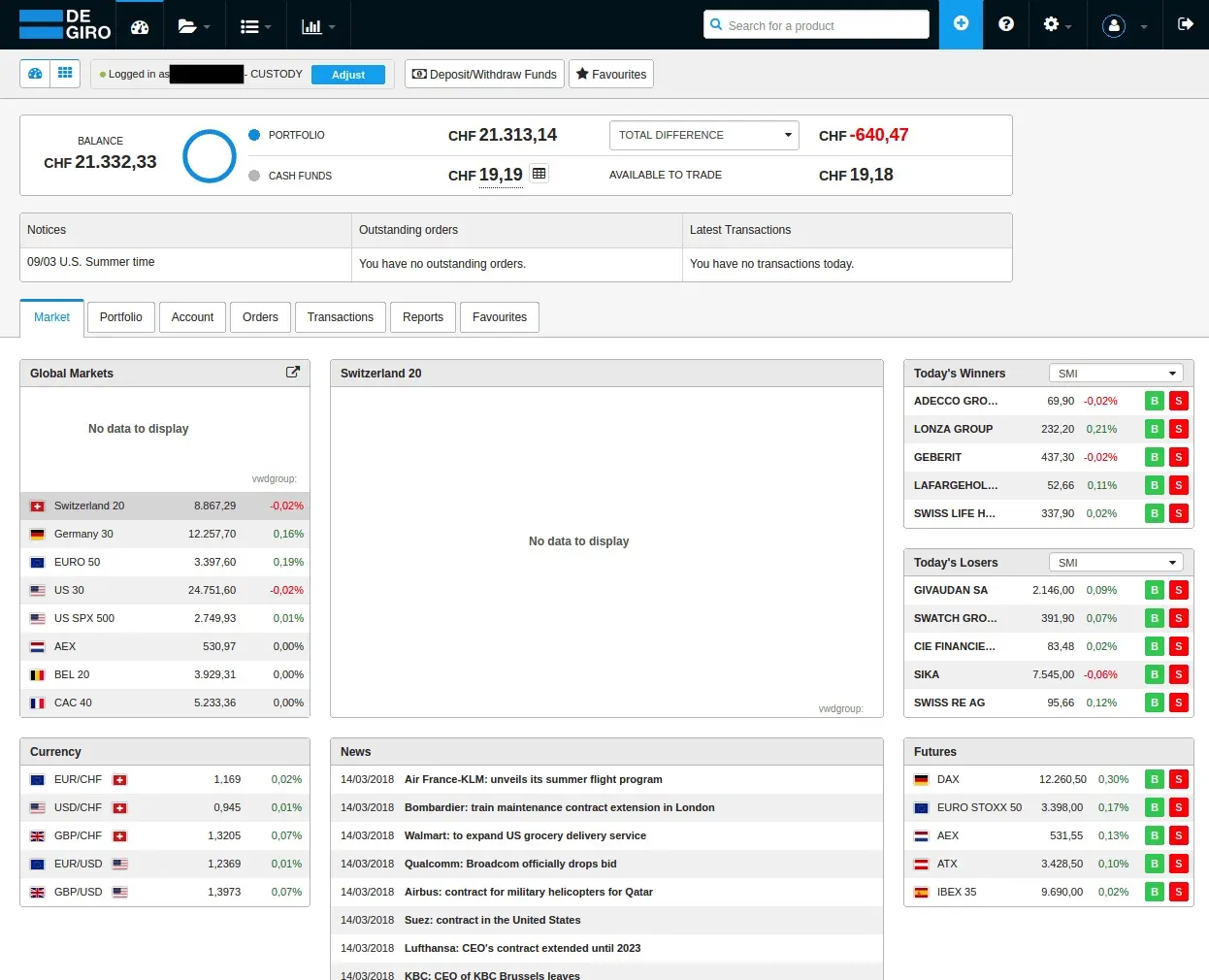Open news about Bombardier train maintenance contract
This screenshot has width=1209, height=980.
(560, 807)
